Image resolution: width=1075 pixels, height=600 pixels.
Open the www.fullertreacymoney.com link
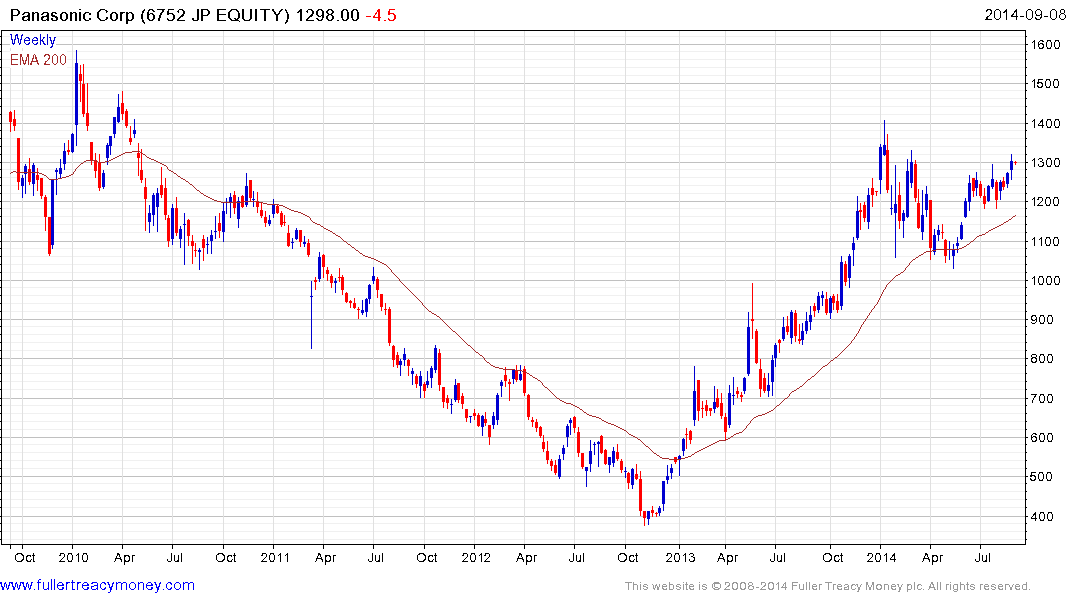(97, 585)
